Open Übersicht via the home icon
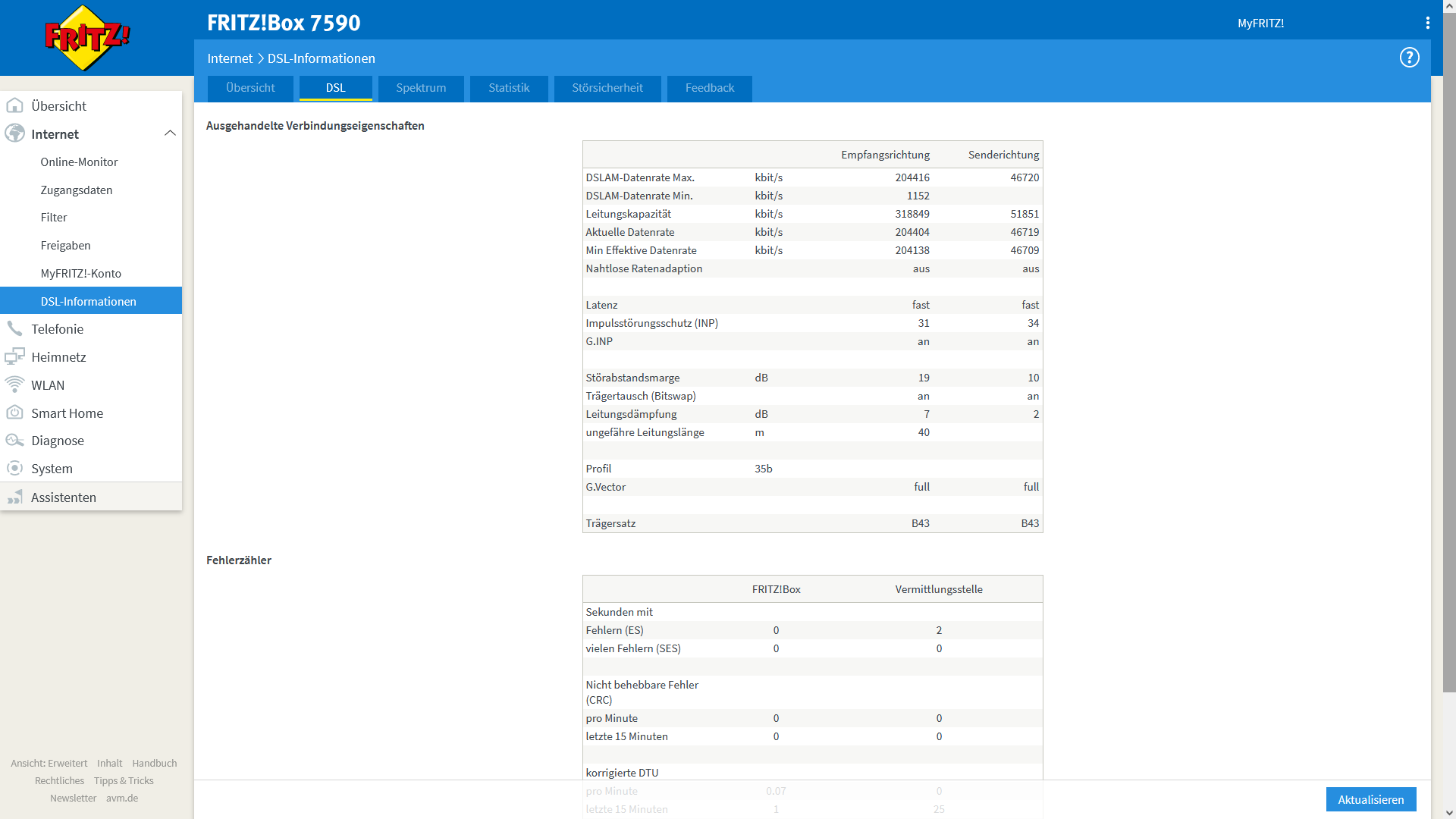 (15, 105)
